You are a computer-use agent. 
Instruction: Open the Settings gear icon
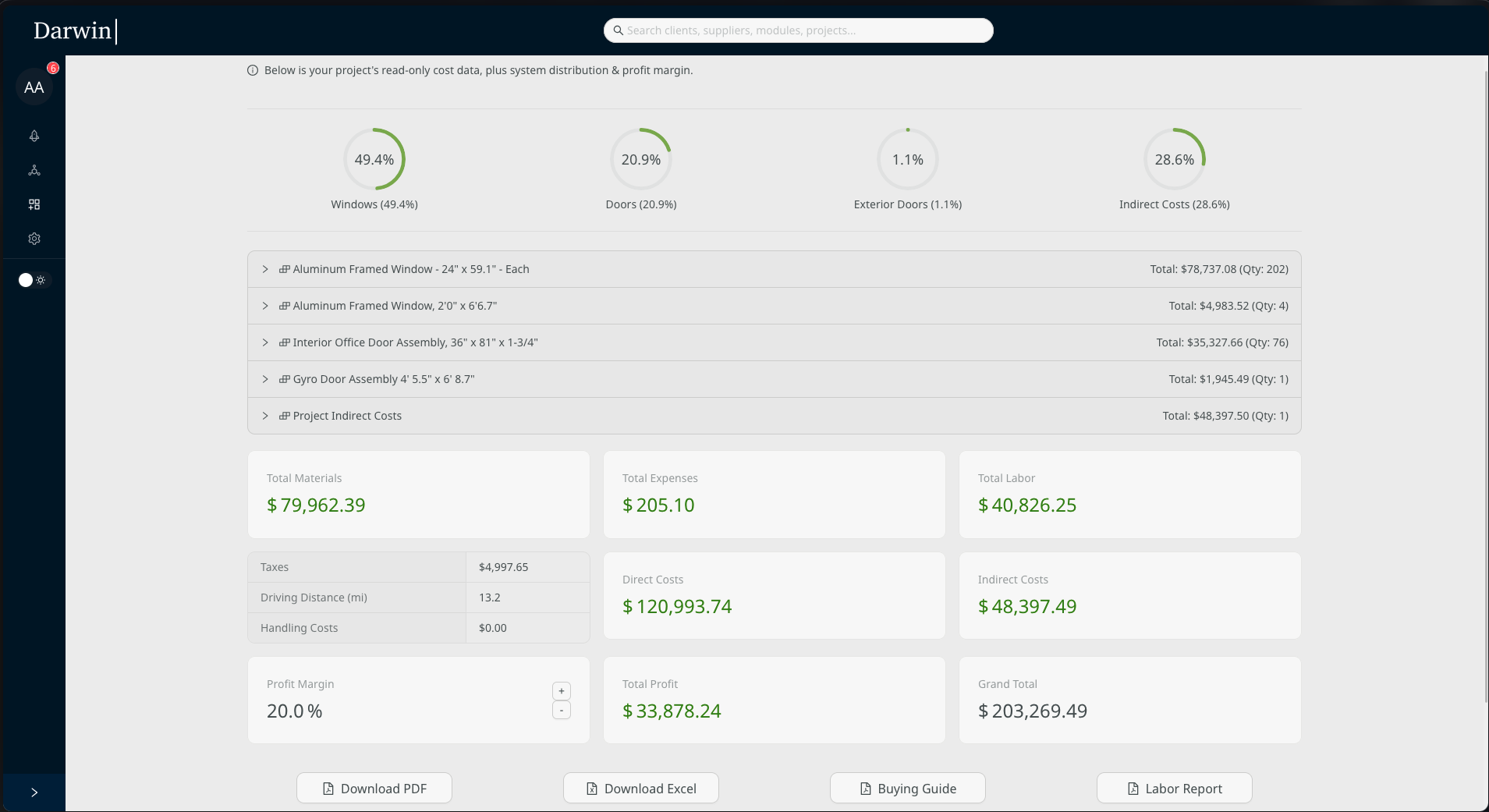pos(34,239)
